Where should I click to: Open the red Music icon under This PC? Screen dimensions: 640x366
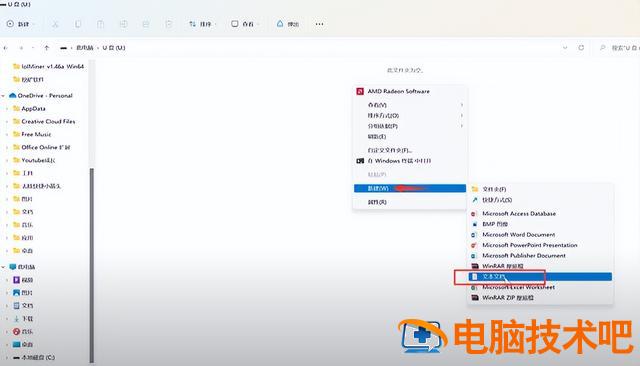tap(16, 331)
